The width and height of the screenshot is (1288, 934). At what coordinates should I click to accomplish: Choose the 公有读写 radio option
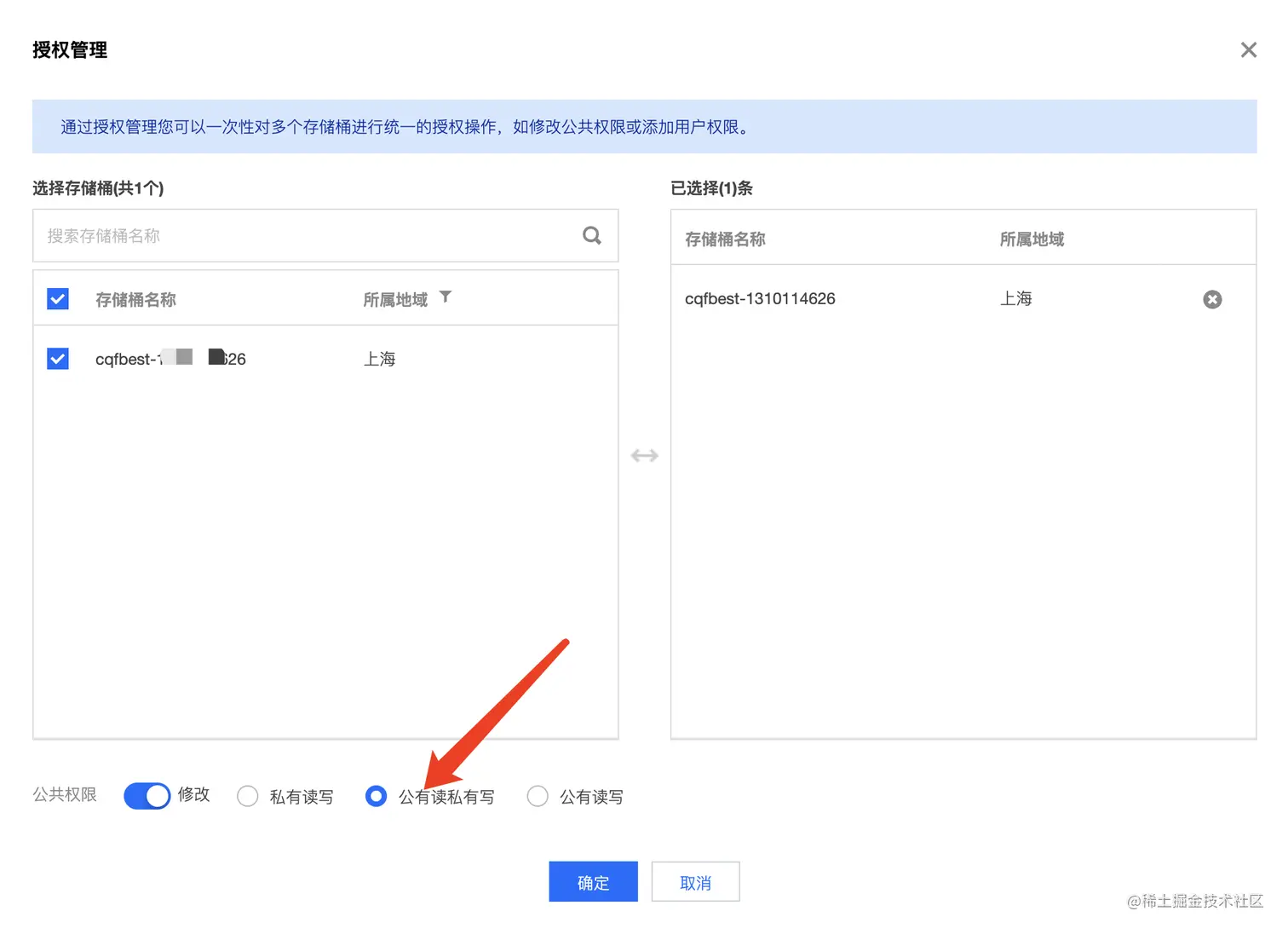point(538,796)
